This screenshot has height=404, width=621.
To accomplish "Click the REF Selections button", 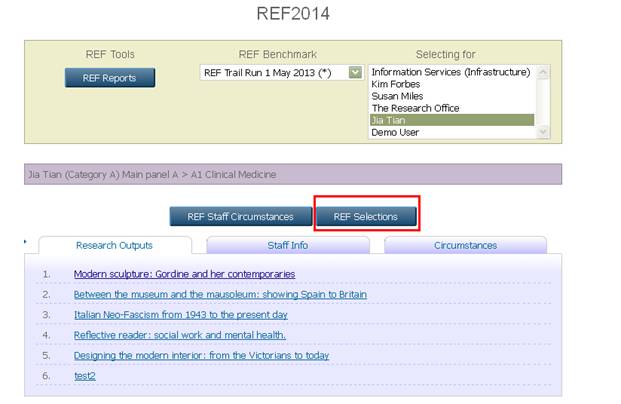I will coord(366,217).
